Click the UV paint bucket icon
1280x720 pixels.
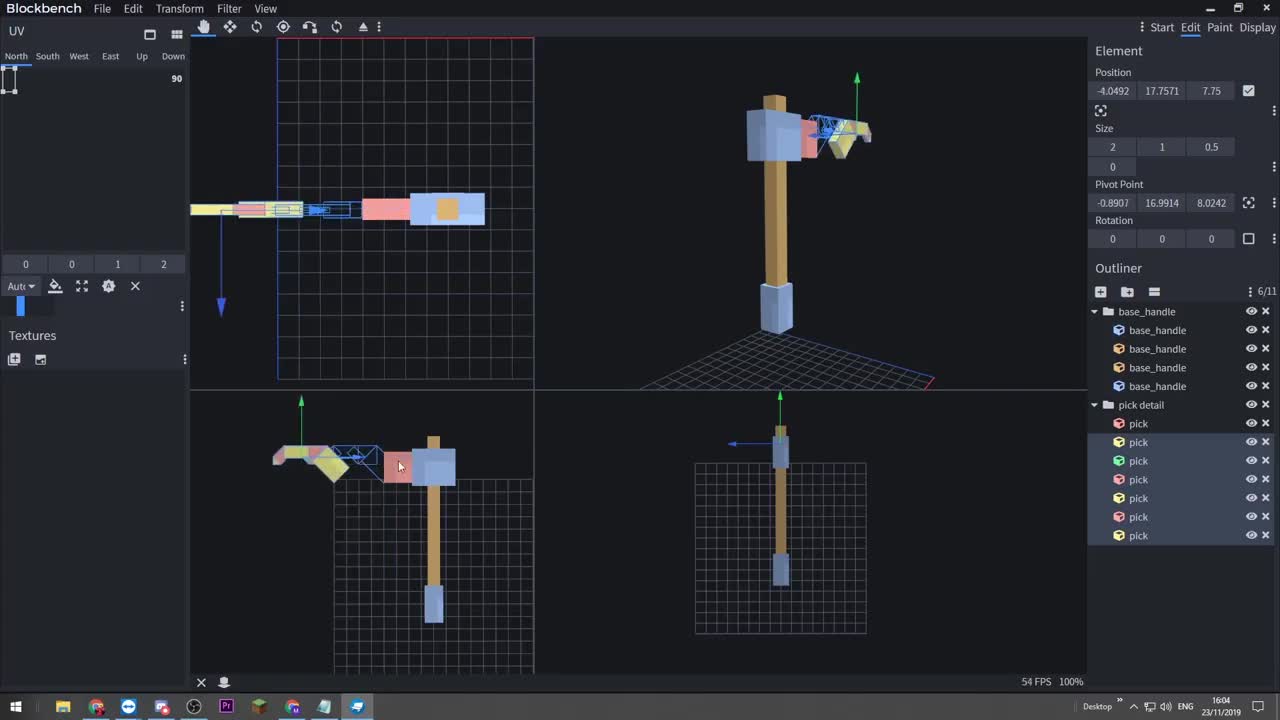pyautogui.click(x=55, y=286)
